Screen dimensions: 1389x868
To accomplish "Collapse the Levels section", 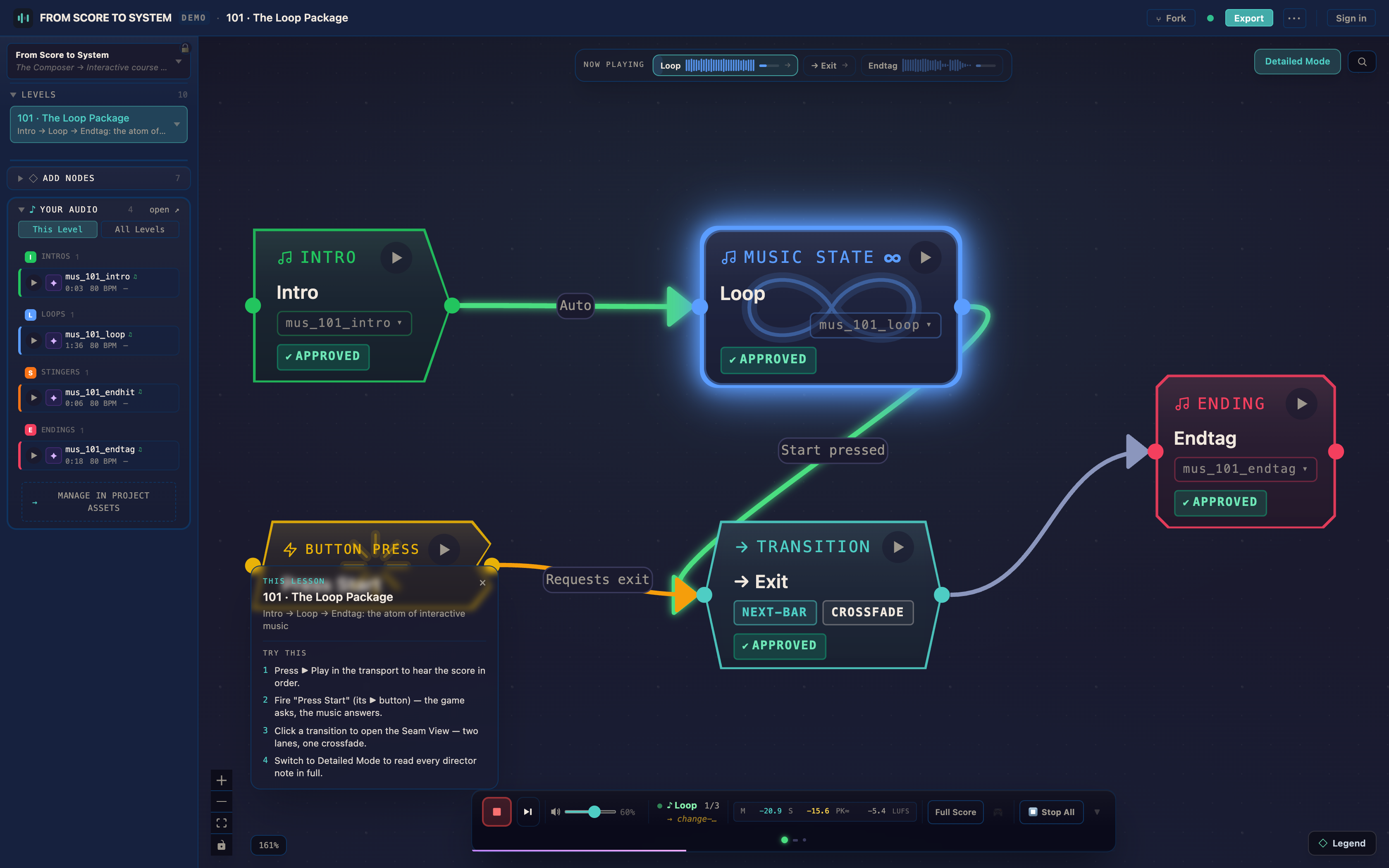I will pos(99,95).
